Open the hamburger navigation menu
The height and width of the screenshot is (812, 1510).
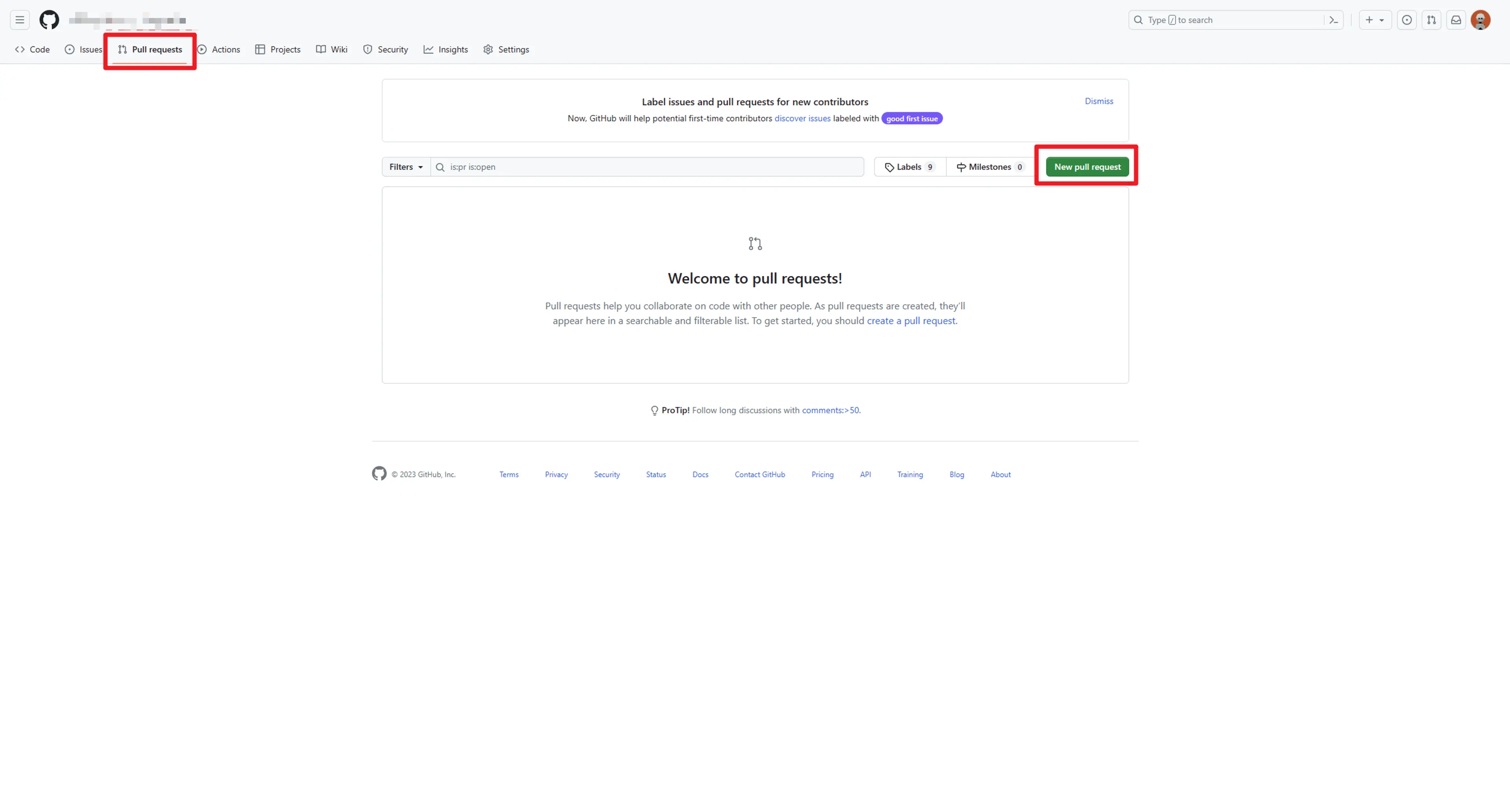19,20
